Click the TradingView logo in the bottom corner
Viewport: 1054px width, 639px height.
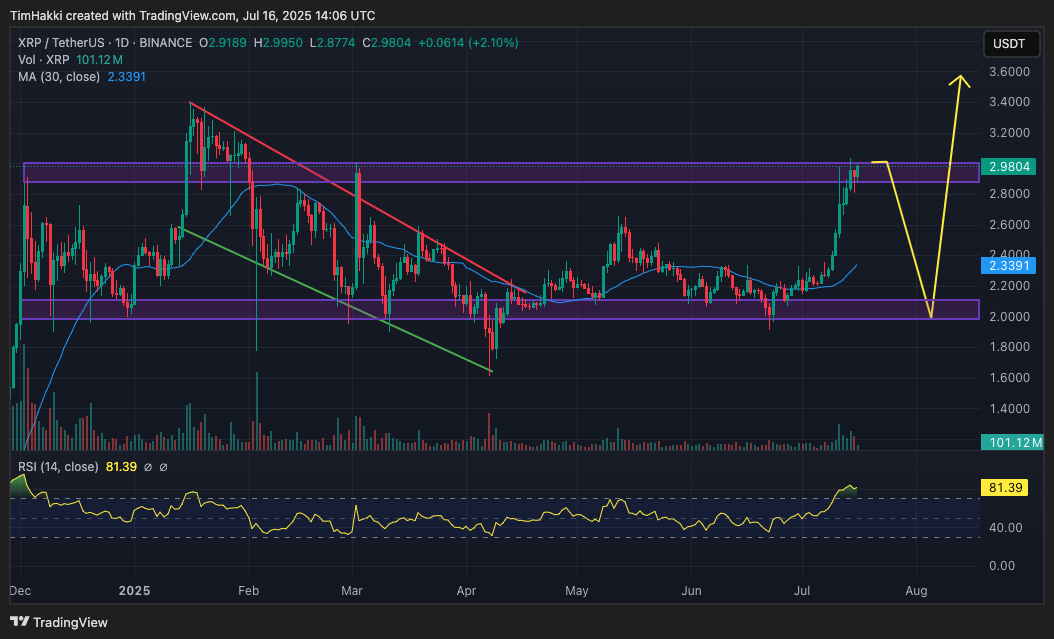click(x=60, y=622)
